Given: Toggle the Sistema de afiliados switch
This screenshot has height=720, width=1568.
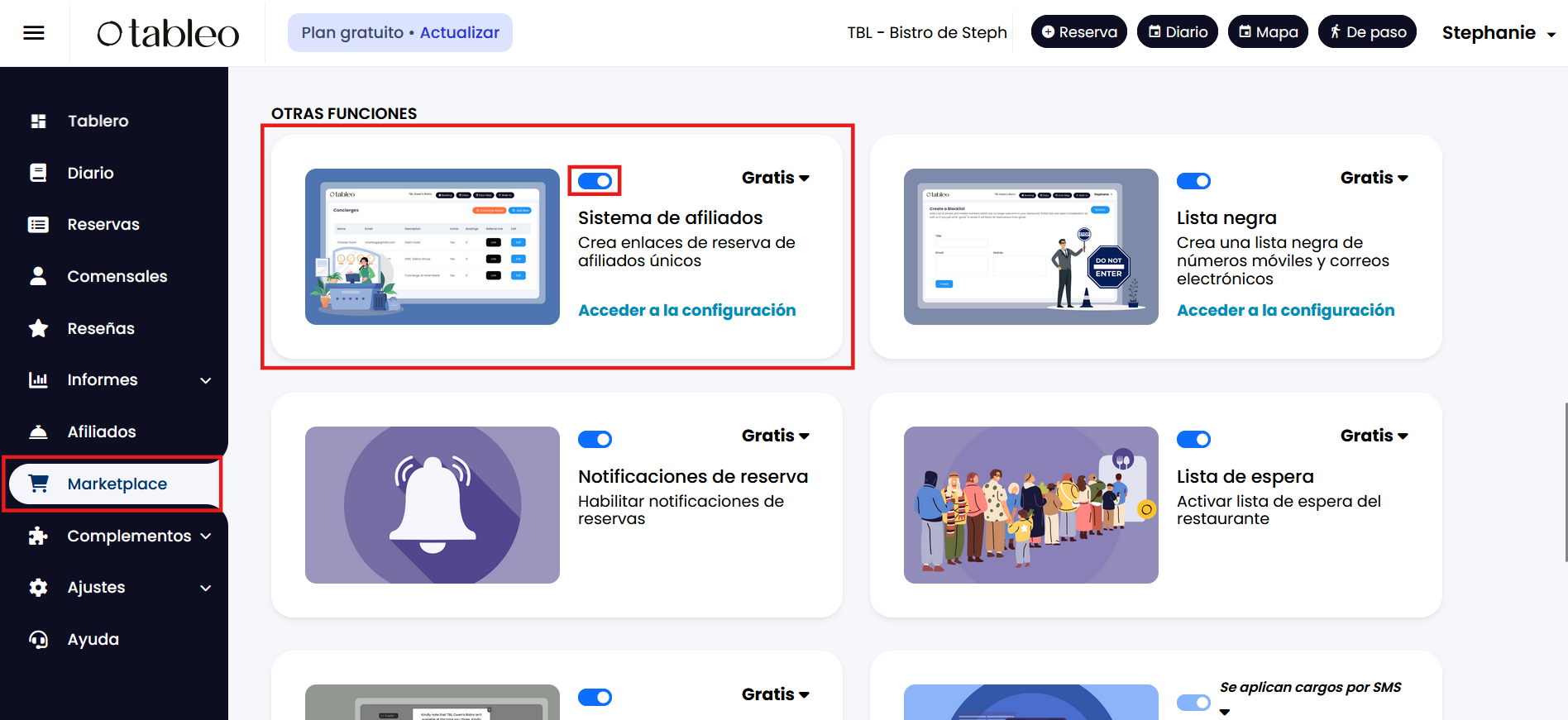Looking at the screenshot, I should (x=595, y=181).
